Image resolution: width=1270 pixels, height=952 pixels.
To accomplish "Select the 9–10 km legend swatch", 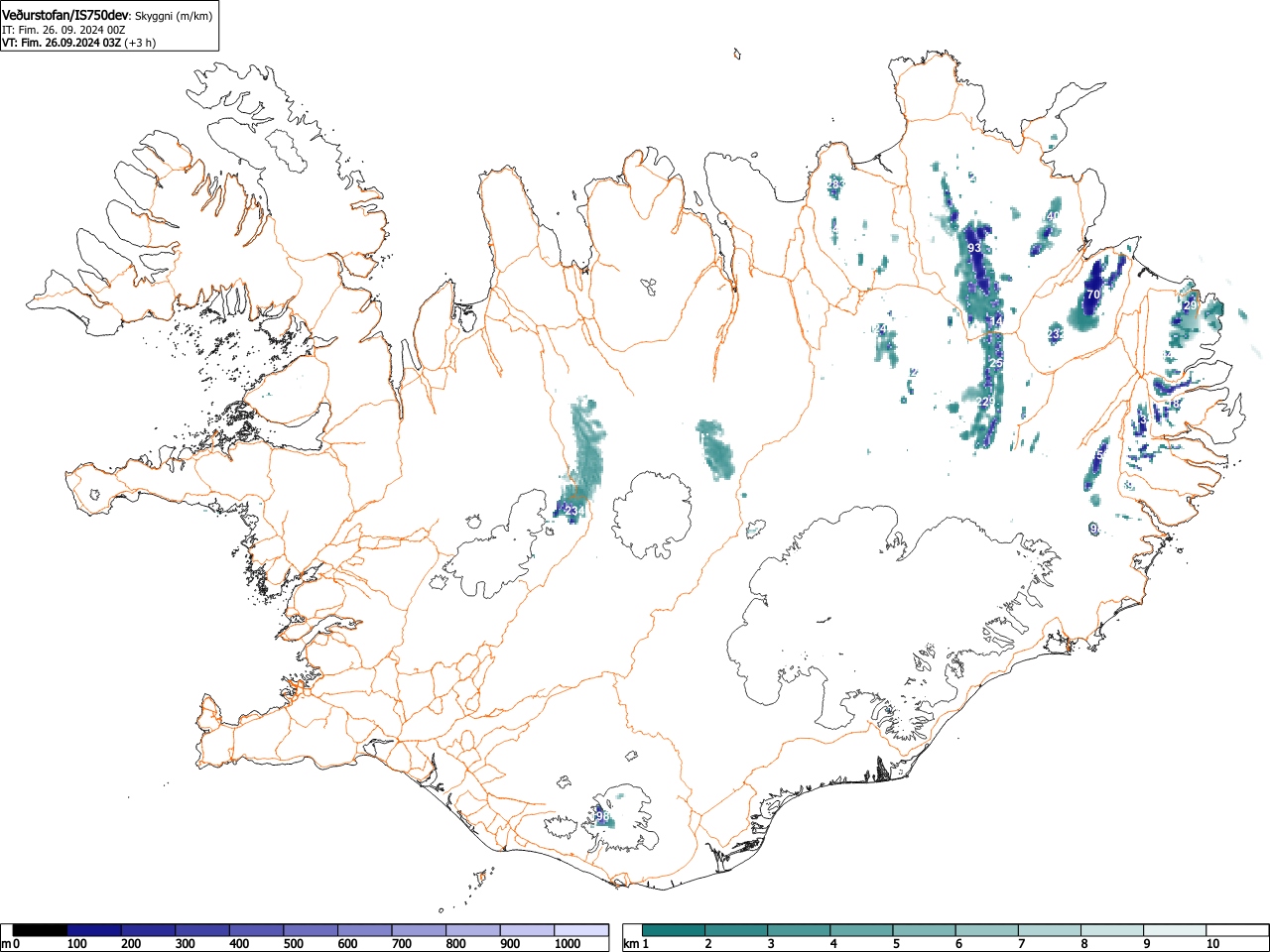I will (x=1174, y=930).
